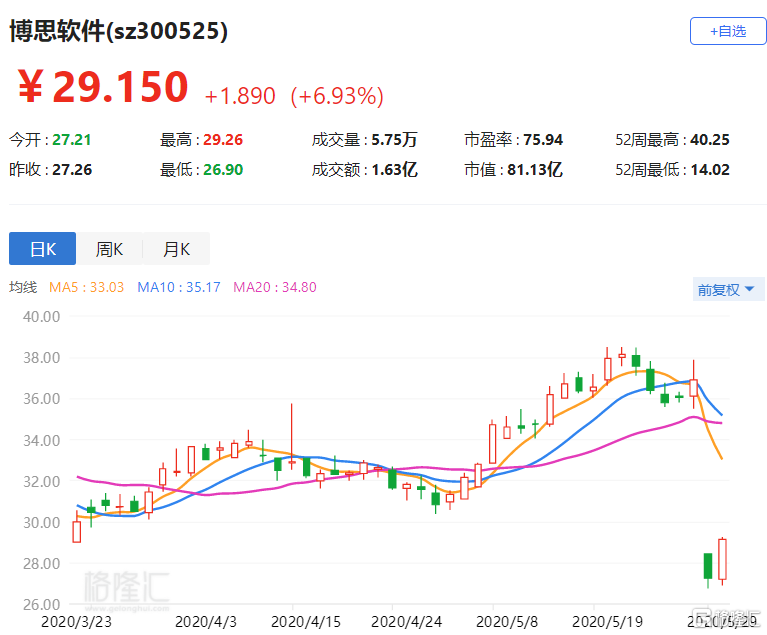The image size is (767, 635).
Task: Click the last red candlestick on chart
Action: click(722, 560)
